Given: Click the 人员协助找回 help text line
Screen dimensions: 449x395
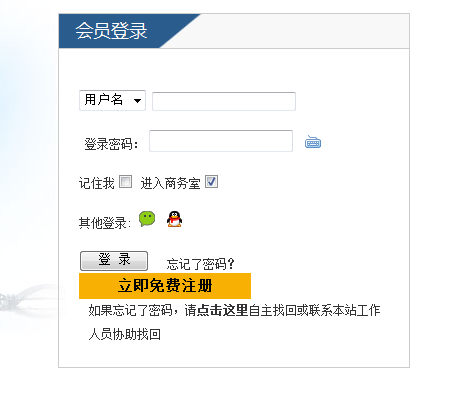Looking at the screenshot, I should (x=125, y=334).
